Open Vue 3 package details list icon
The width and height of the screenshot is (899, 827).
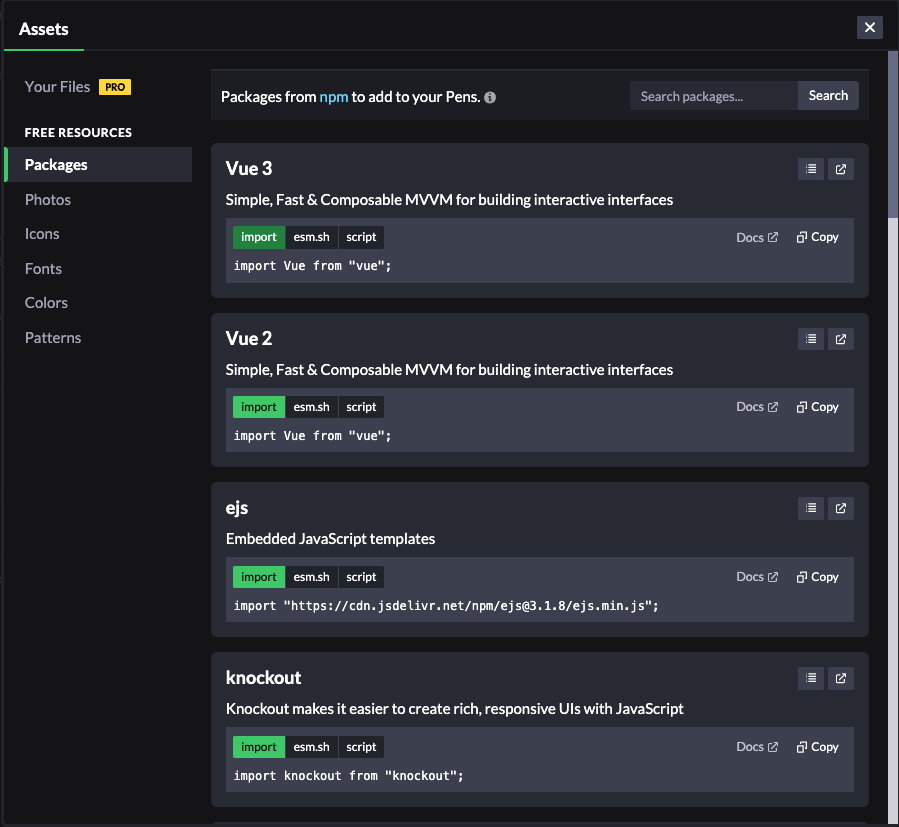(x=811, y=169)
